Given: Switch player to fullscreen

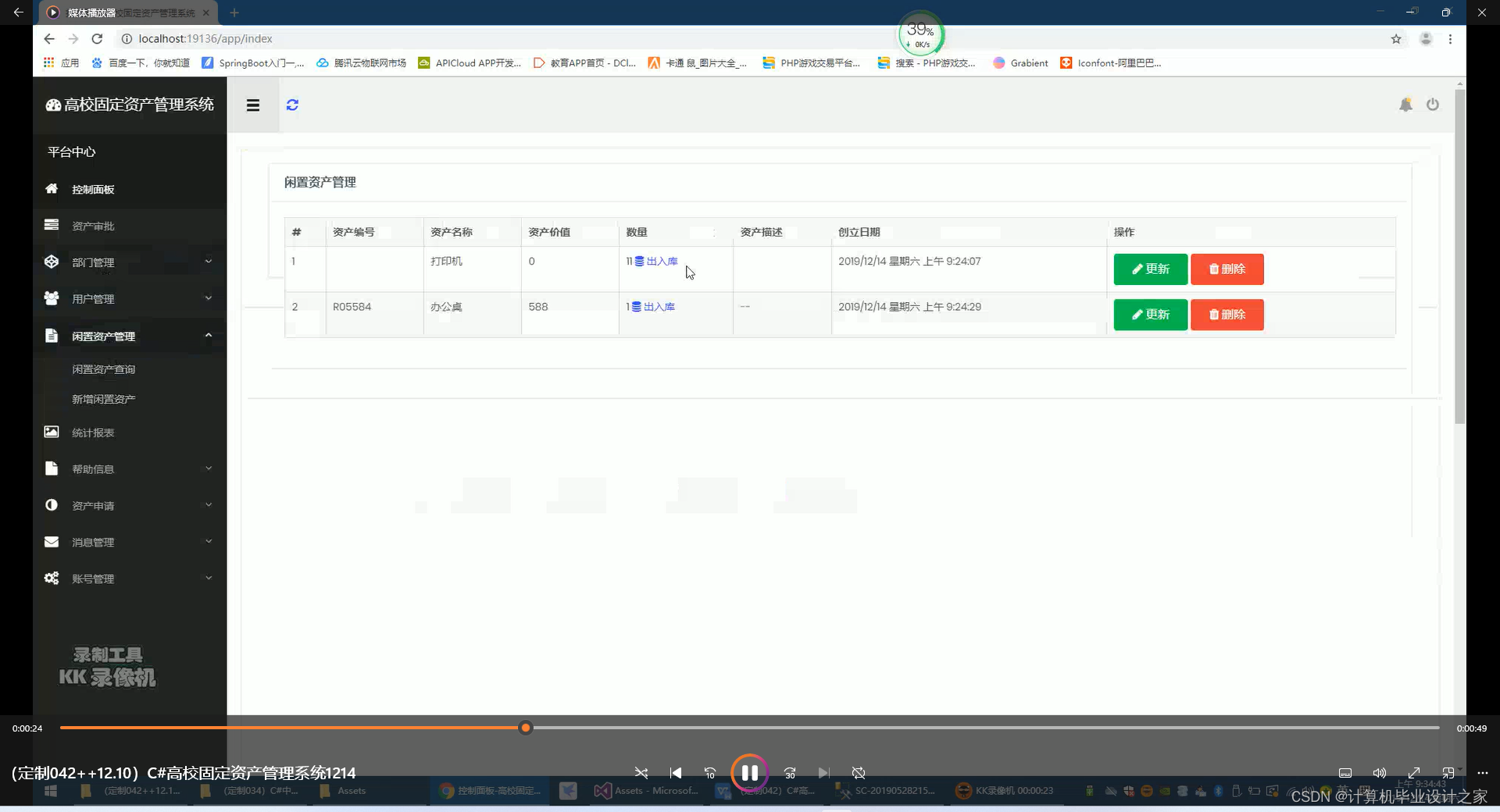Looking at the screenshot, I should pos(1414,773).
